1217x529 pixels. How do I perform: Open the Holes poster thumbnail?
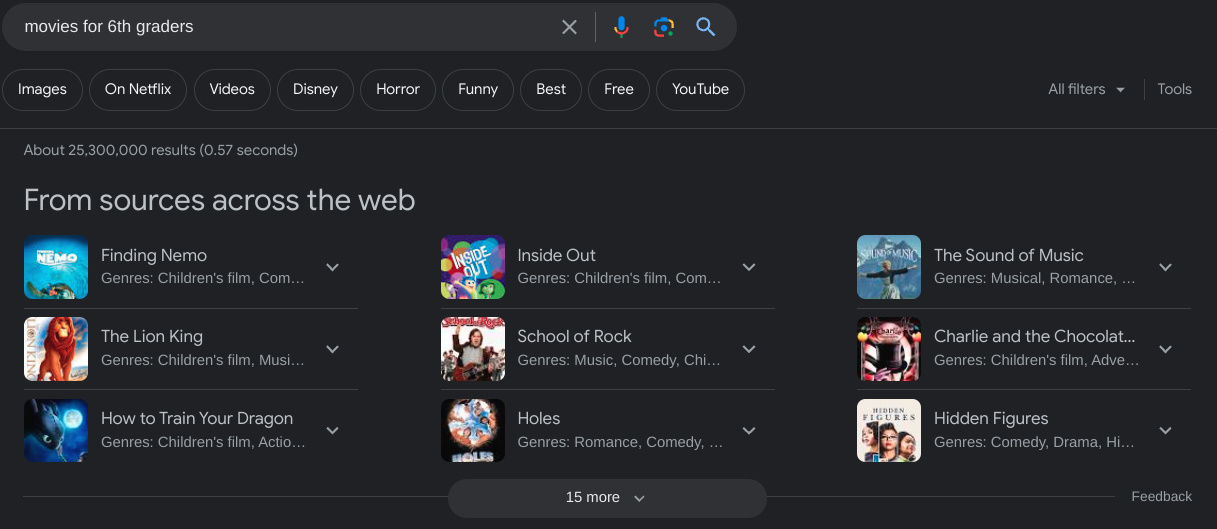473,431
